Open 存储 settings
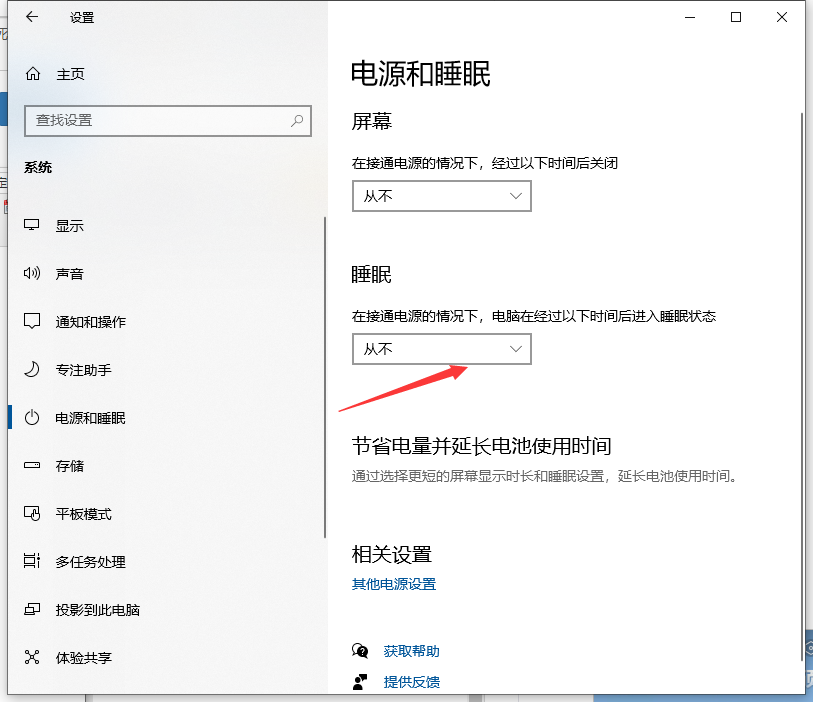Viewport: 813px width, 702px height. coord(69,466)
